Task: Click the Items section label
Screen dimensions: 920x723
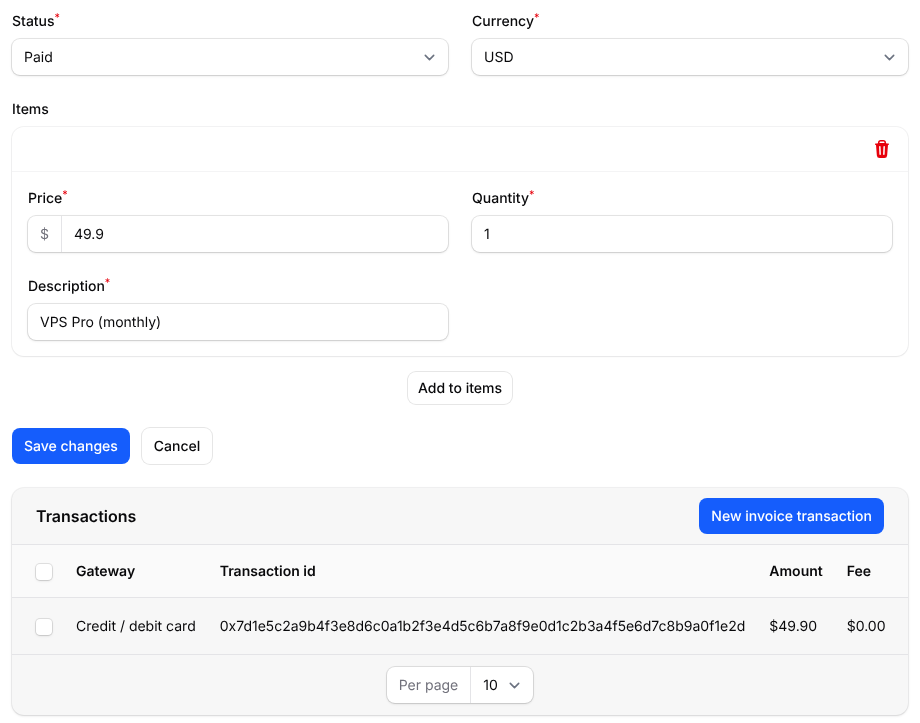Action: (30, 109)
